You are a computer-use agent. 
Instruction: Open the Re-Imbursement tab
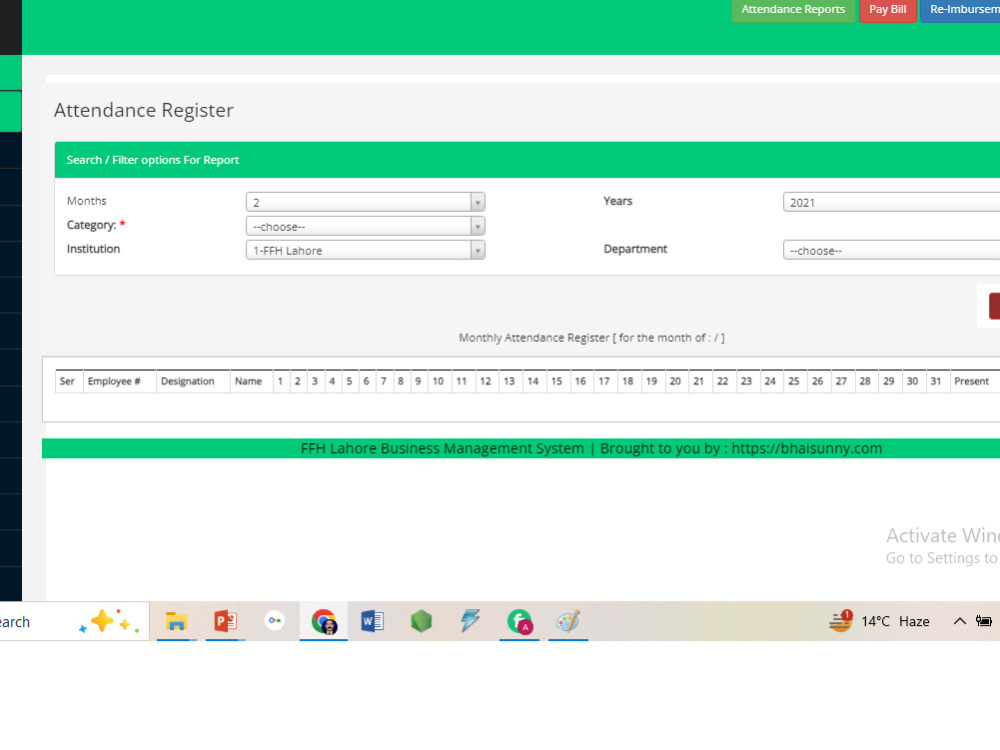pyautogui.click(x=960, y=10)
